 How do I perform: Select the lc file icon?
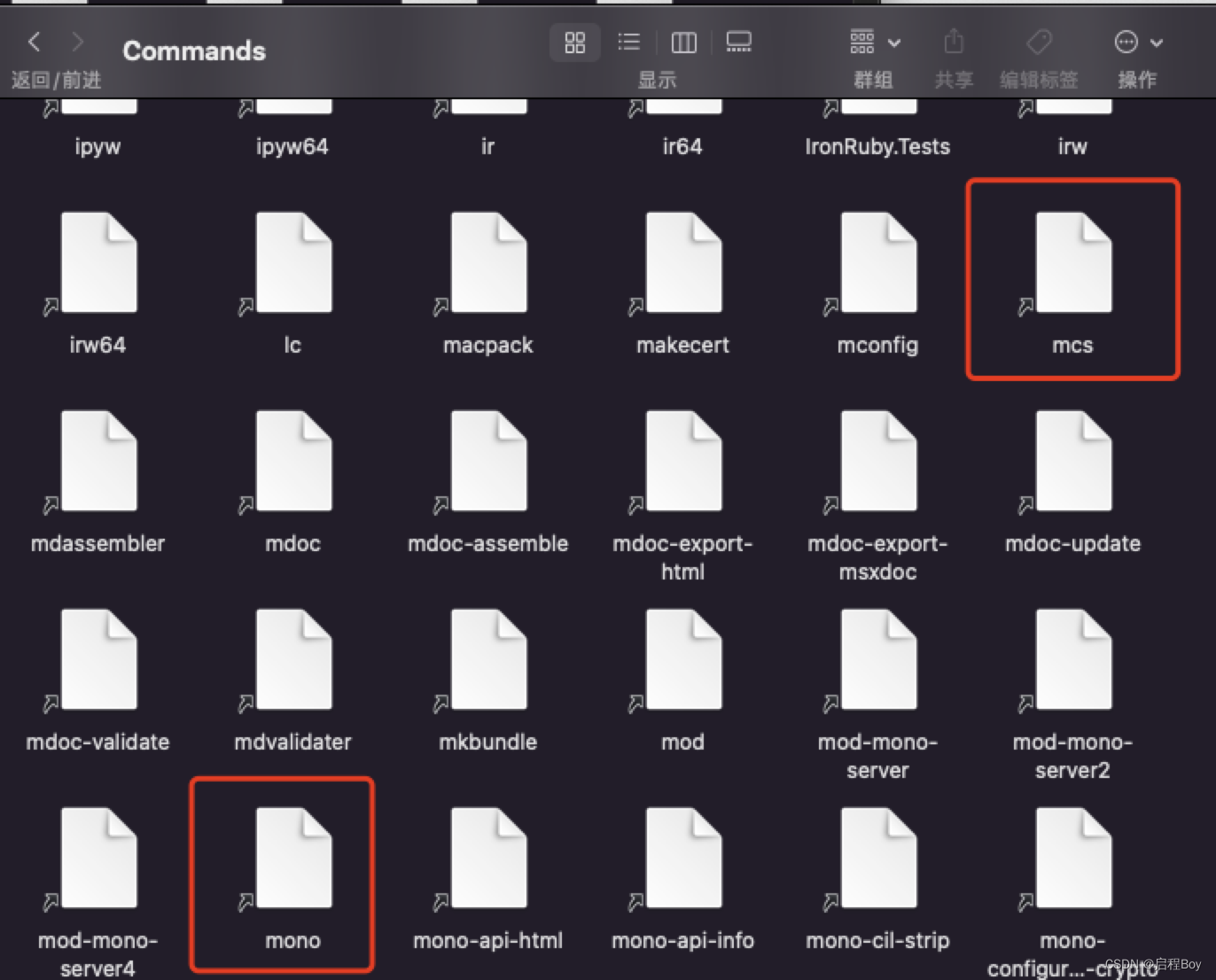point(293,262)
